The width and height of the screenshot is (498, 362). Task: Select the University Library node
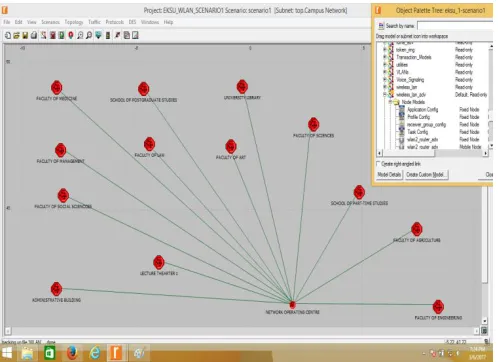(242, 87)
